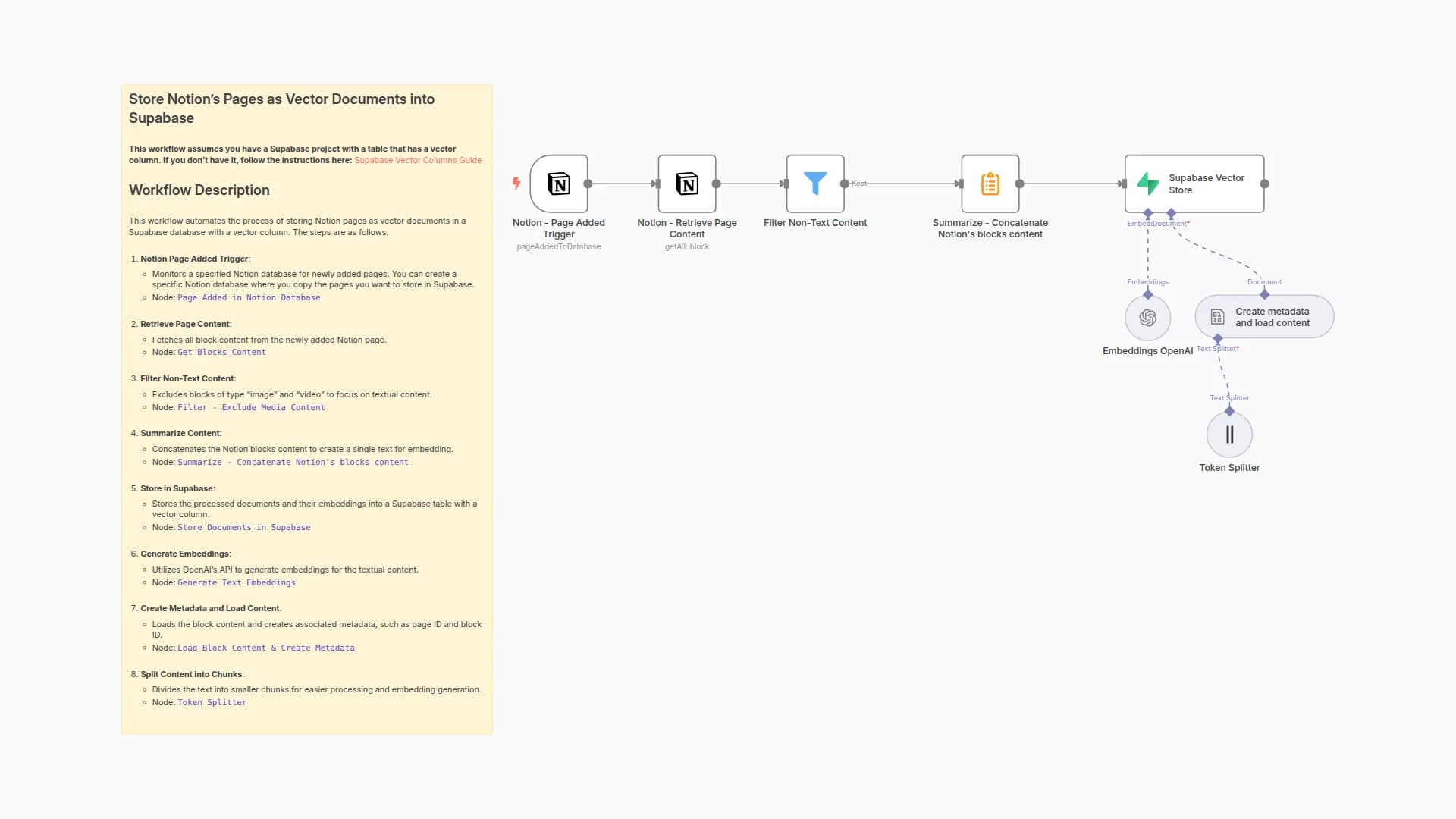Click output connector of Summarize node
This screenshot has height=819, width=1456.
pyautogui.click(x=1019, y=184)
